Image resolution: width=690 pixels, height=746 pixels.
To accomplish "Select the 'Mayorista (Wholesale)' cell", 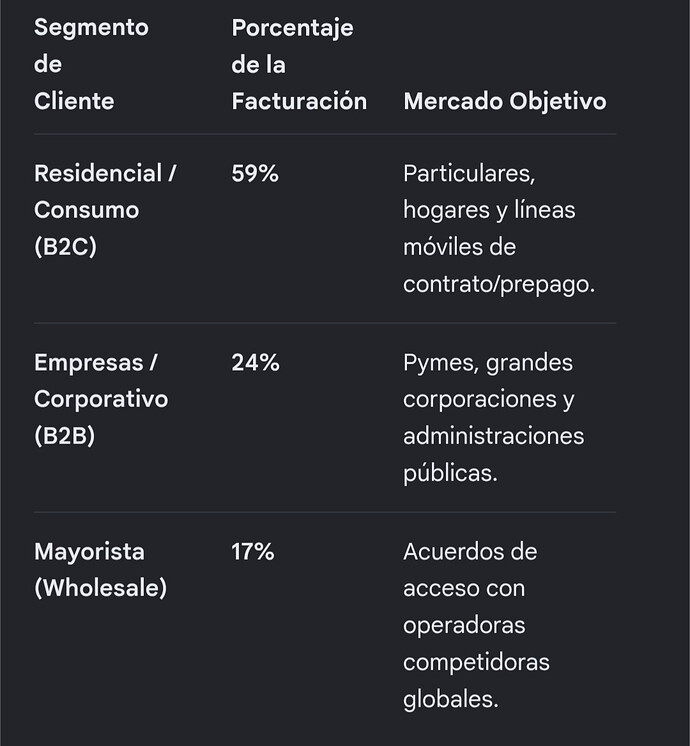I will [100, 569].
